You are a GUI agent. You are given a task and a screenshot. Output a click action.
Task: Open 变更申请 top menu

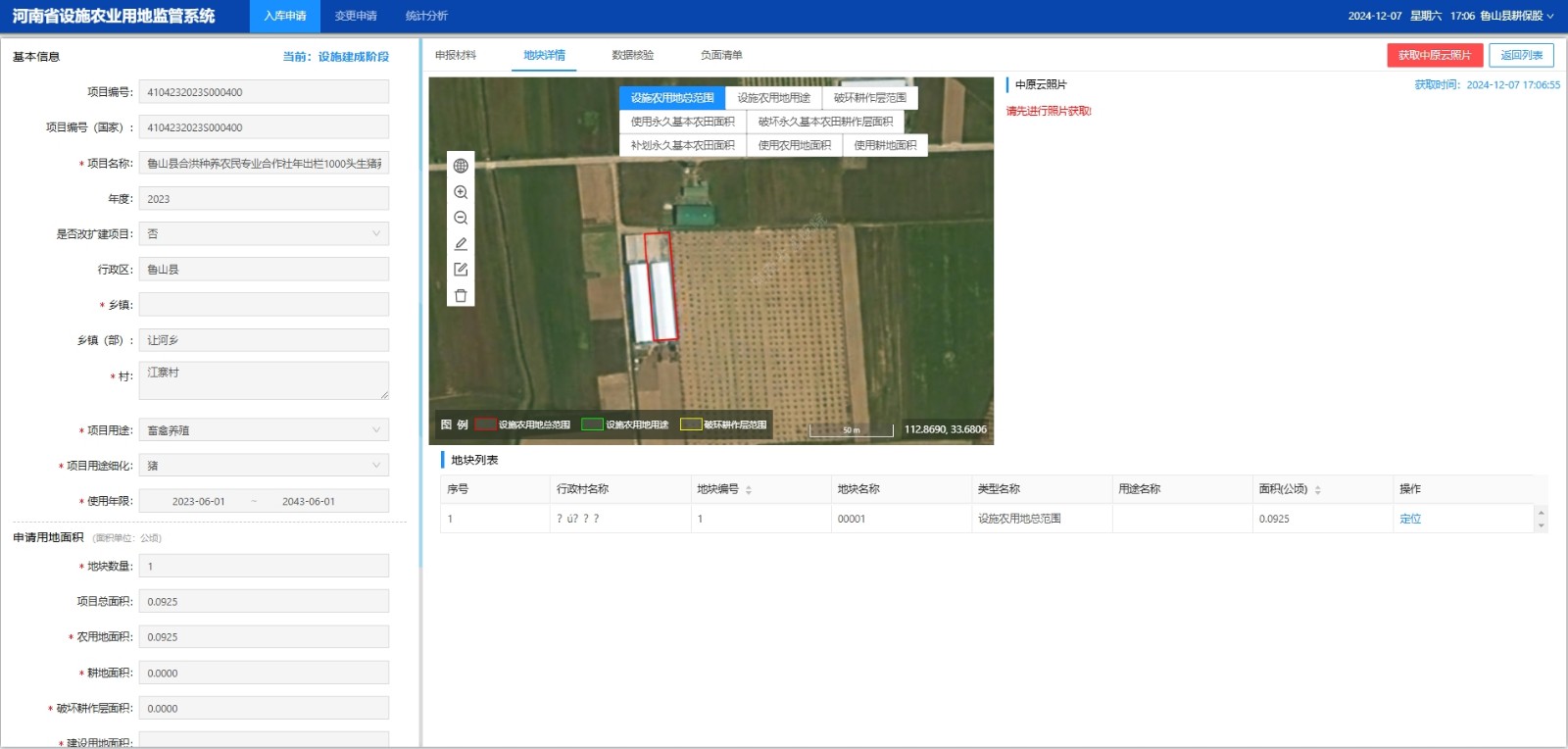pyautogui.click(x=356, y=16)
